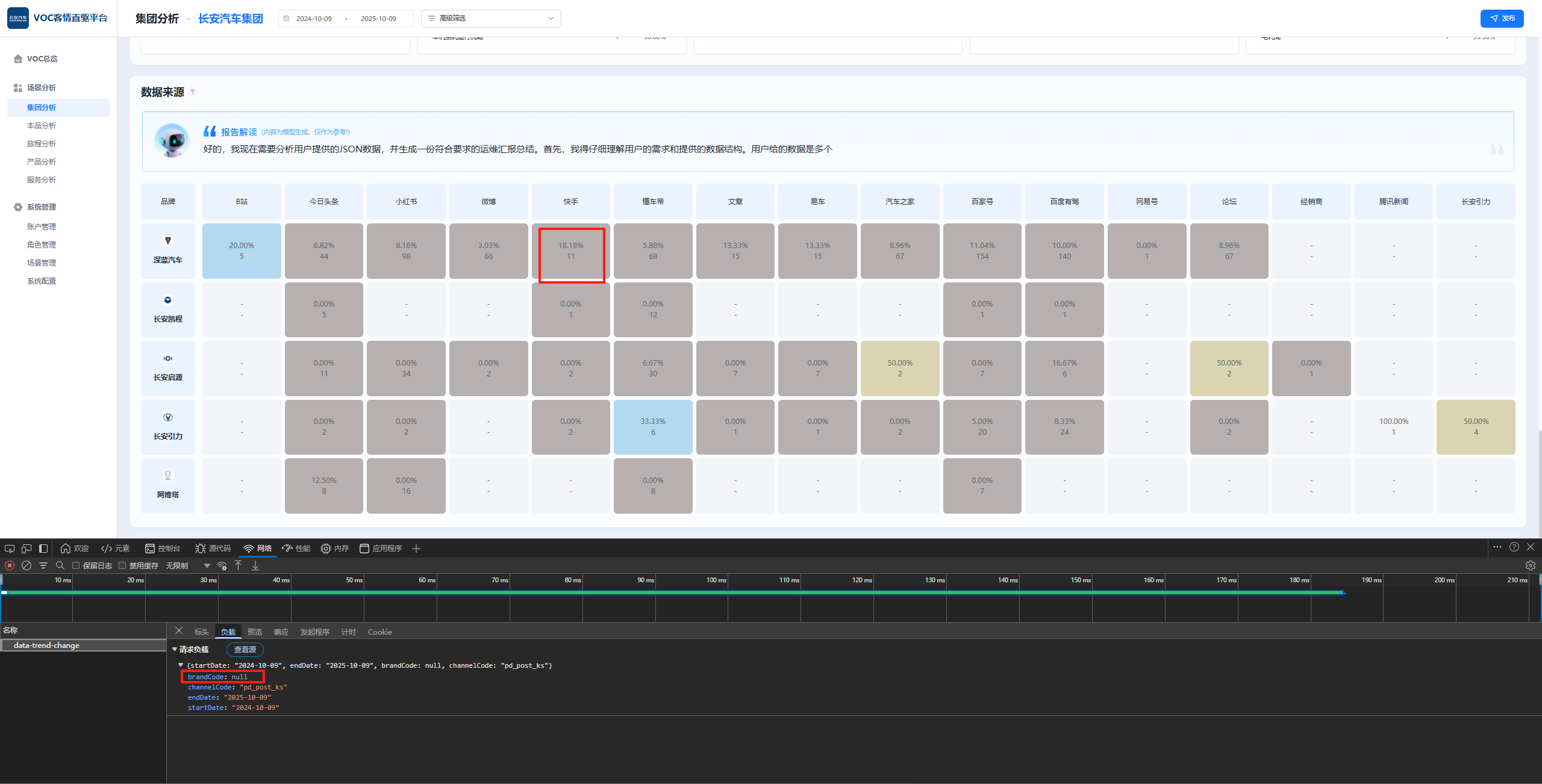Open the network search magnifier
Image resolution: width=1542 pixels, height=784 pixels.
pos(60,565)
